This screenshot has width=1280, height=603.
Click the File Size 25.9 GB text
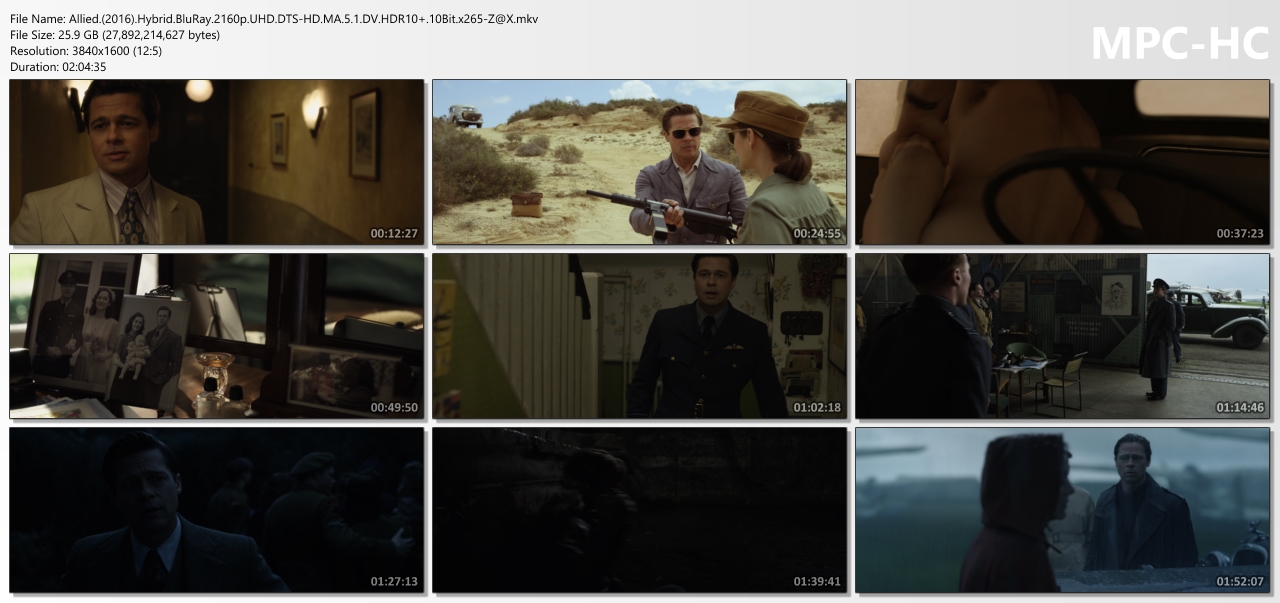click(115, 35)
